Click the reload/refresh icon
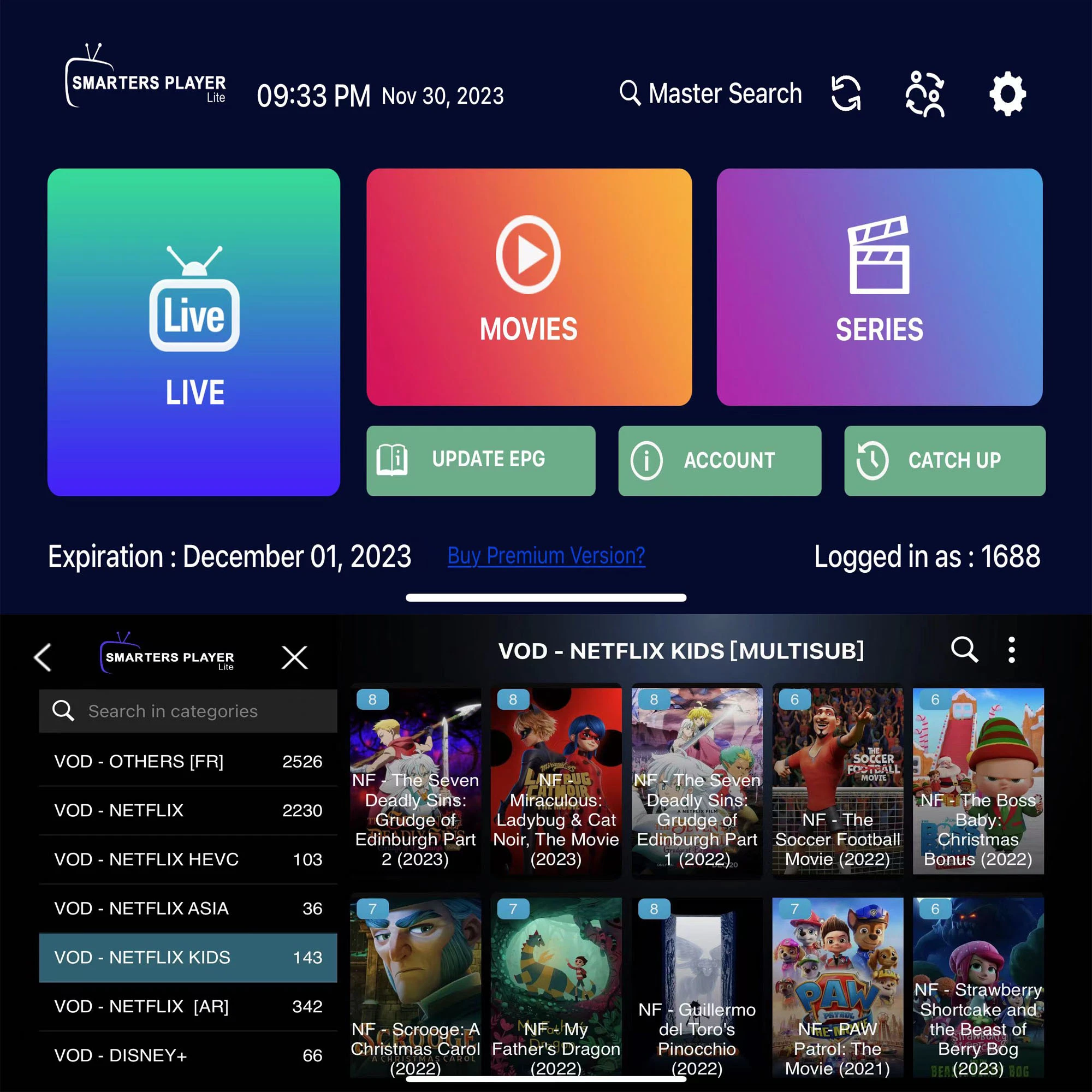1092x1092 pixels. (848, 93)
